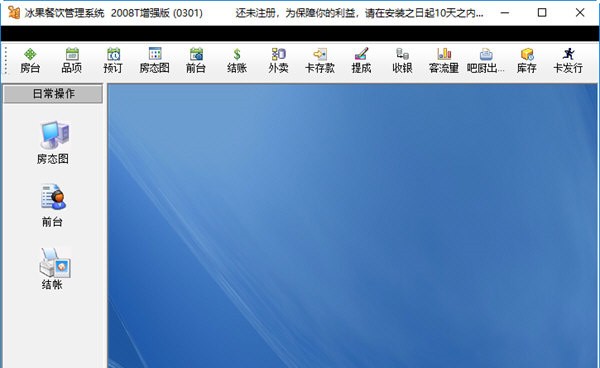Open 结帐 printer shortcut in sidebar
The height and width of the screenshot is (368, 600).
click(x=53, y=269)
